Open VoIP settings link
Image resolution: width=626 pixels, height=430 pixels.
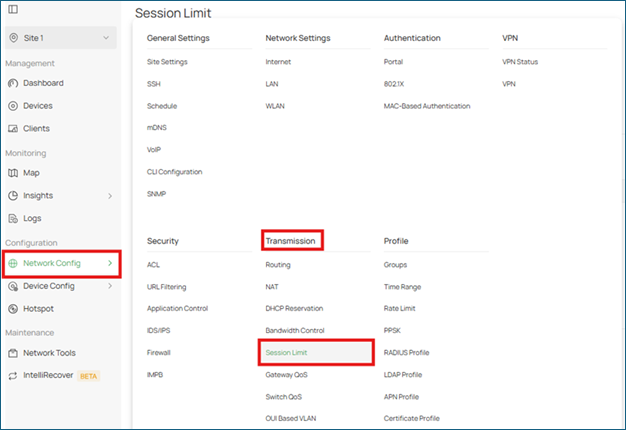coord(154,150)
